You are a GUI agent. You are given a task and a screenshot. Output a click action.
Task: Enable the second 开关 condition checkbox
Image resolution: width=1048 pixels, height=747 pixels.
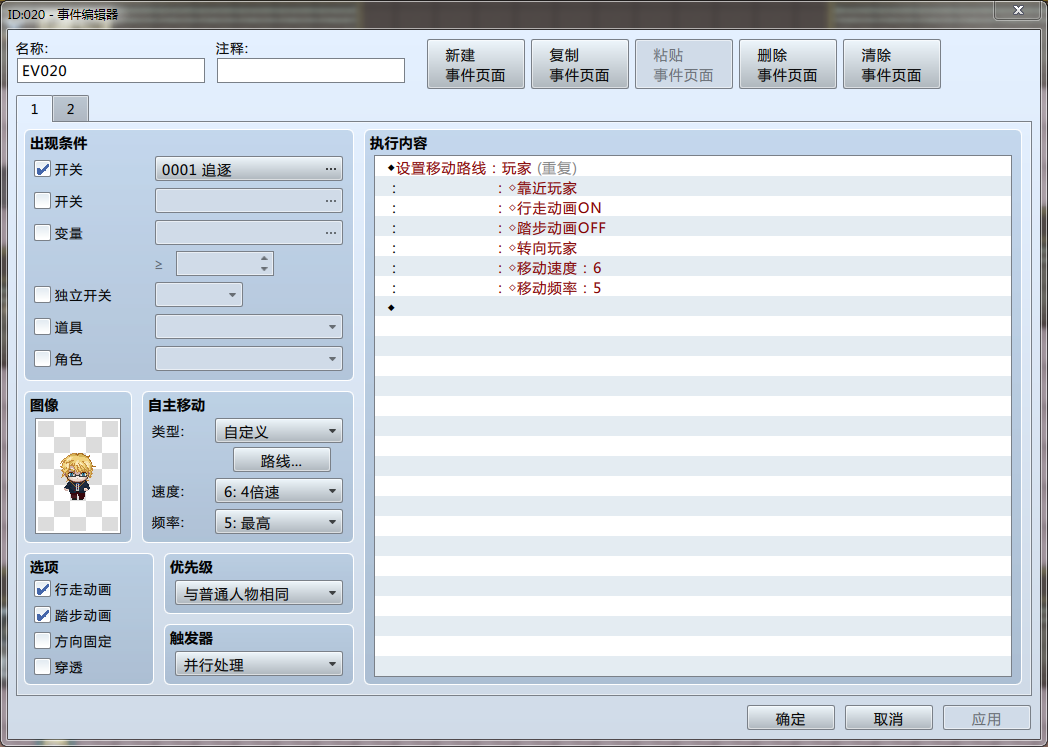(42, 200)
